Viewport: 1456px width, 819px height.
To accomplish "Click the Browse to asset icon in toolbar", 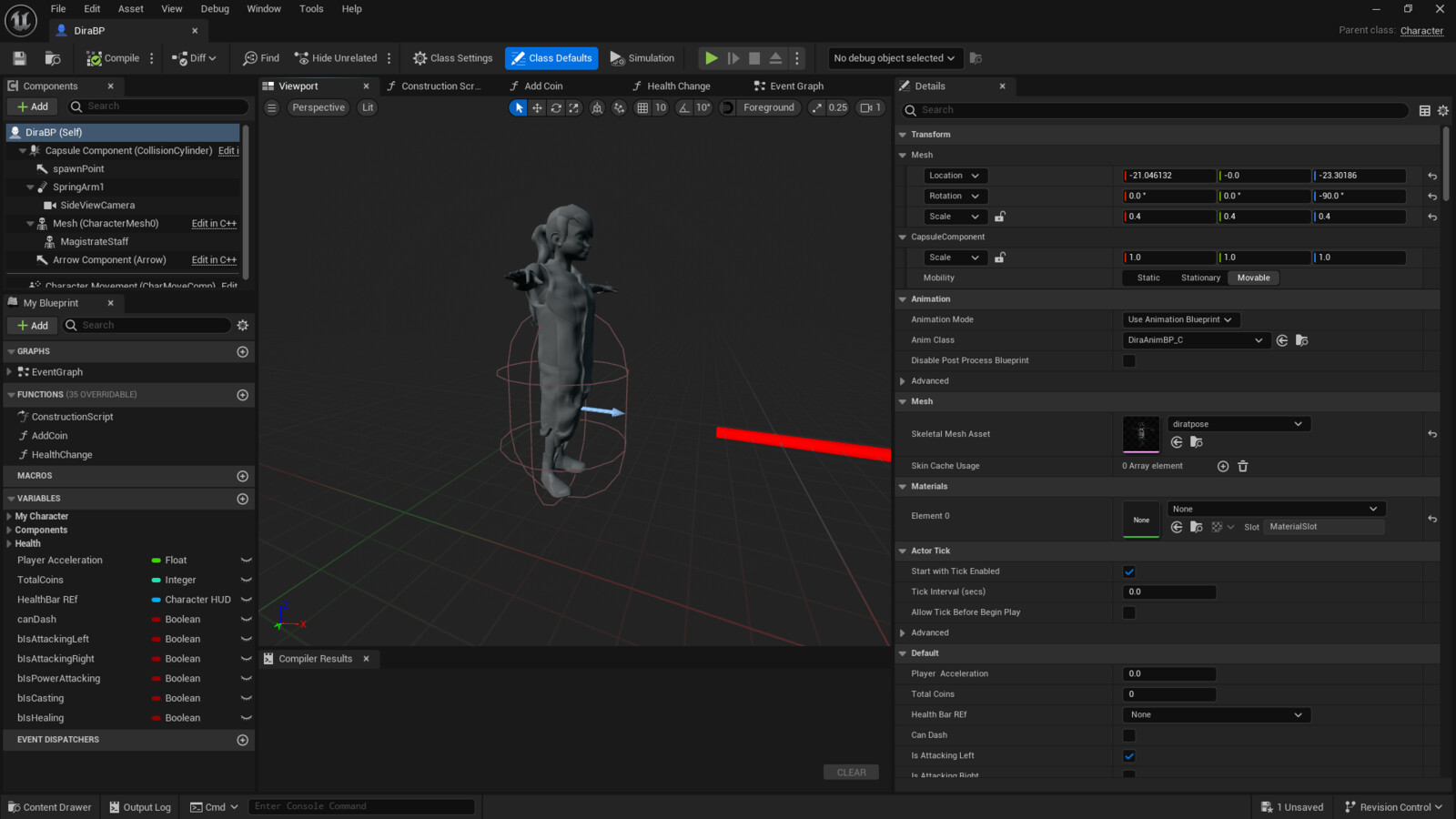I will (53, 58).
